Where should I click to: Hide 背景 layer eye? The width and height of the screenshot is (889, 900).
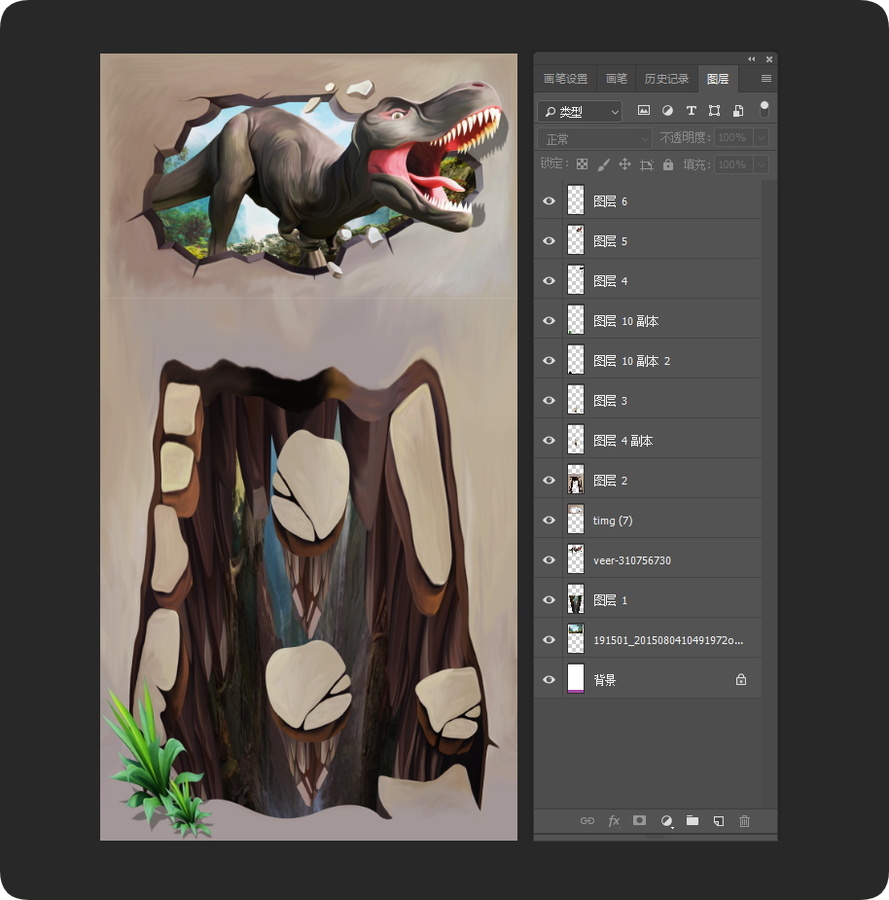549,680
